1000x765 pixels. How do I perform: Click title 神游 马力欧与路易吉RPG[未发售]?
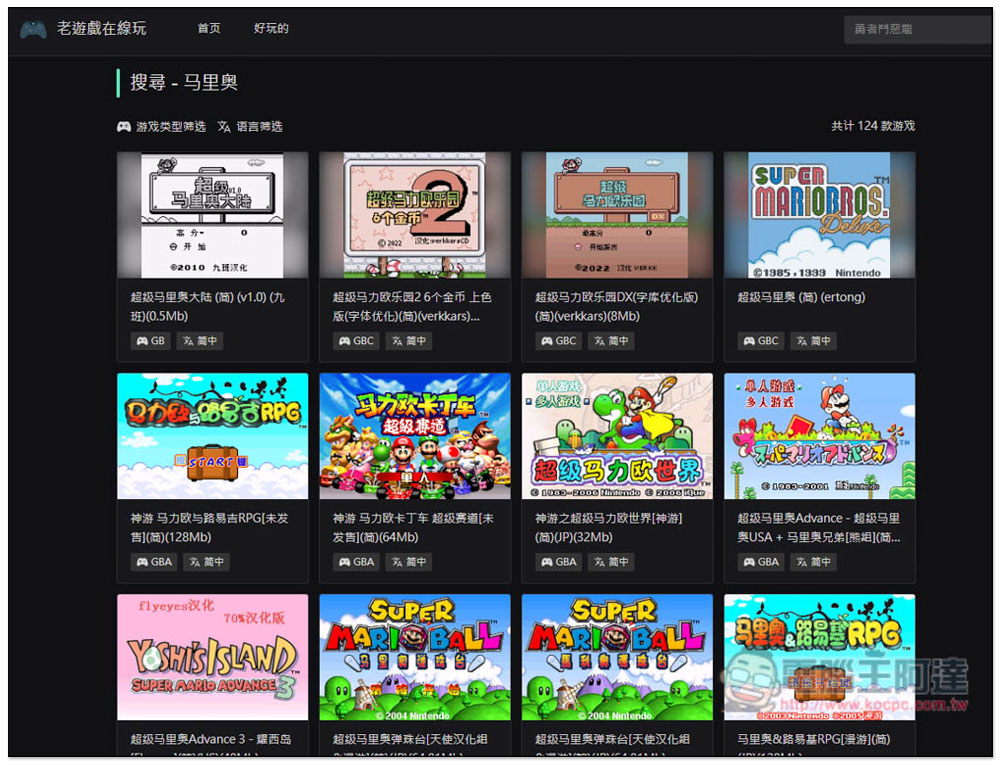point(209,527)
